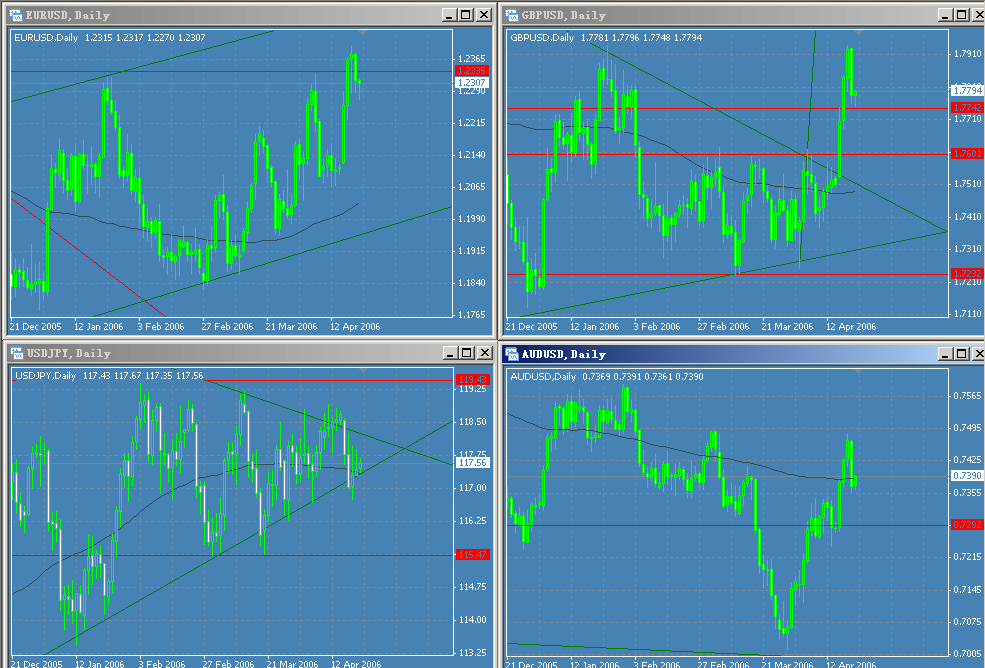Image resolution: width=985 pixels, height=668 pixels.
Task: Select the 1.2365 scale value in EURUSD chart
Action: pos(472,59)
